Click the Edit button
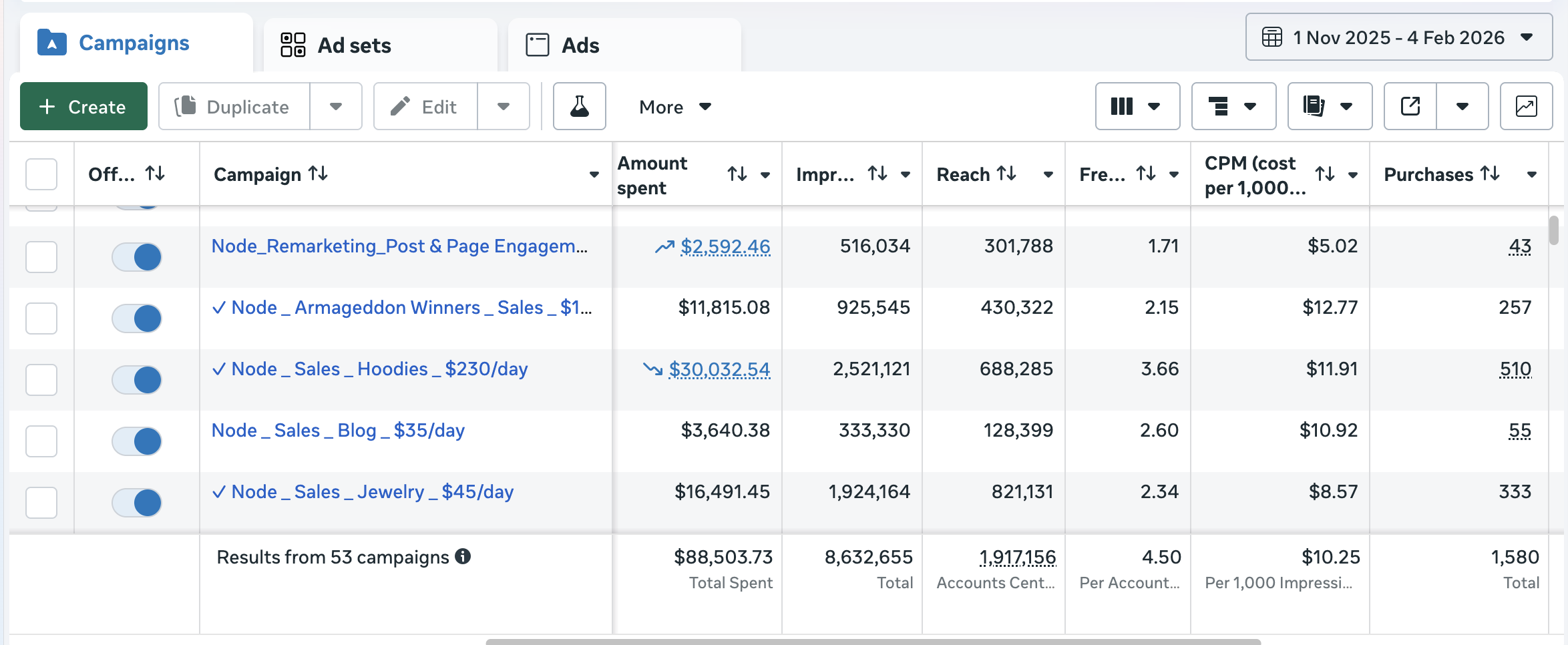 [x=425, y=106]
